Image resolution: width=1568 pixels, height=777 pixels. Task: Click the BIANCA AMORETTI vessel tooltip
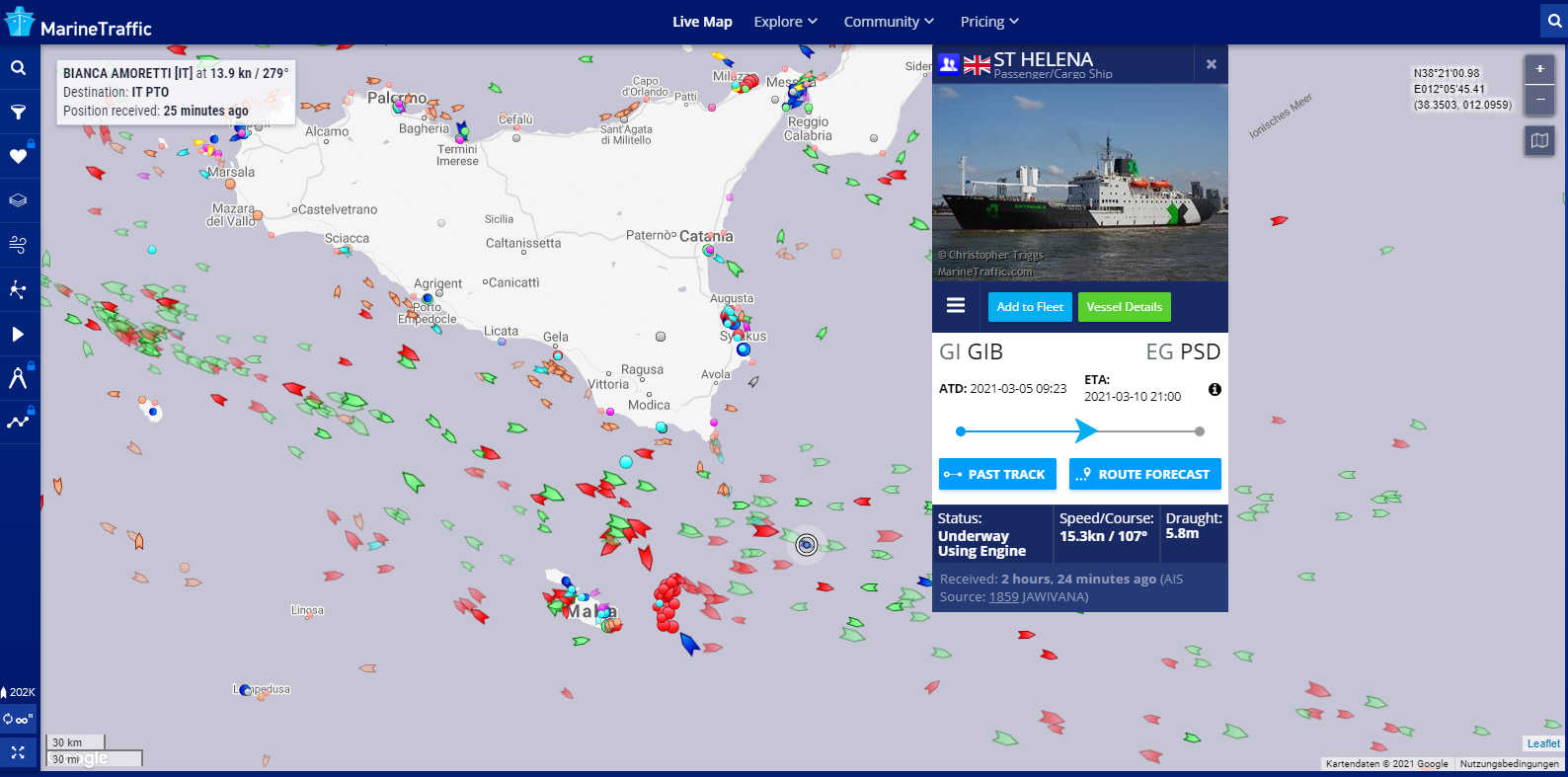[x=176, y=92]
